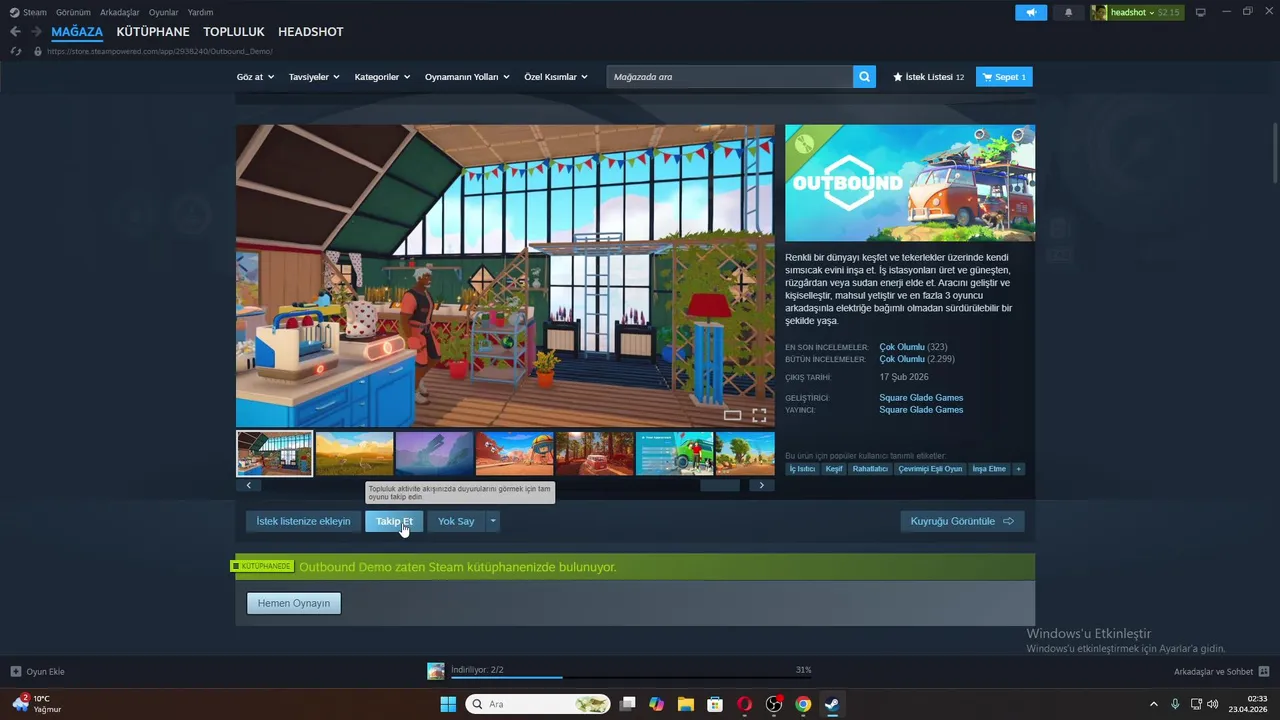Click the thumbnail strip horizontal scroll handle
The image size is (1280, 720).
tap(720, 485)
